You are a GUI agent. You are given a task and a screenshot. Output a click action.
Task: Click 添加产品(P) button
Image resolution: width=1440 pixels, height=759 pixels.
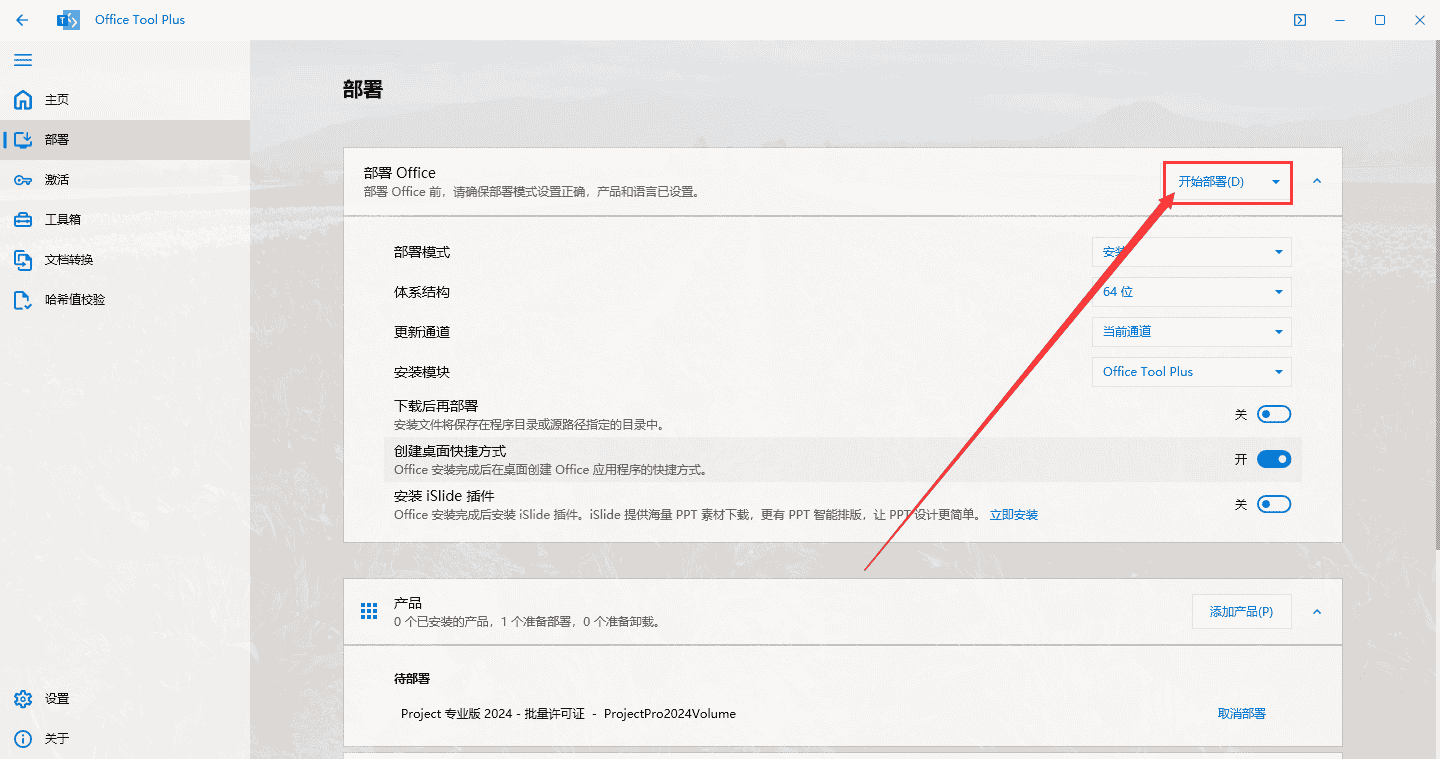pos(1241,611)
